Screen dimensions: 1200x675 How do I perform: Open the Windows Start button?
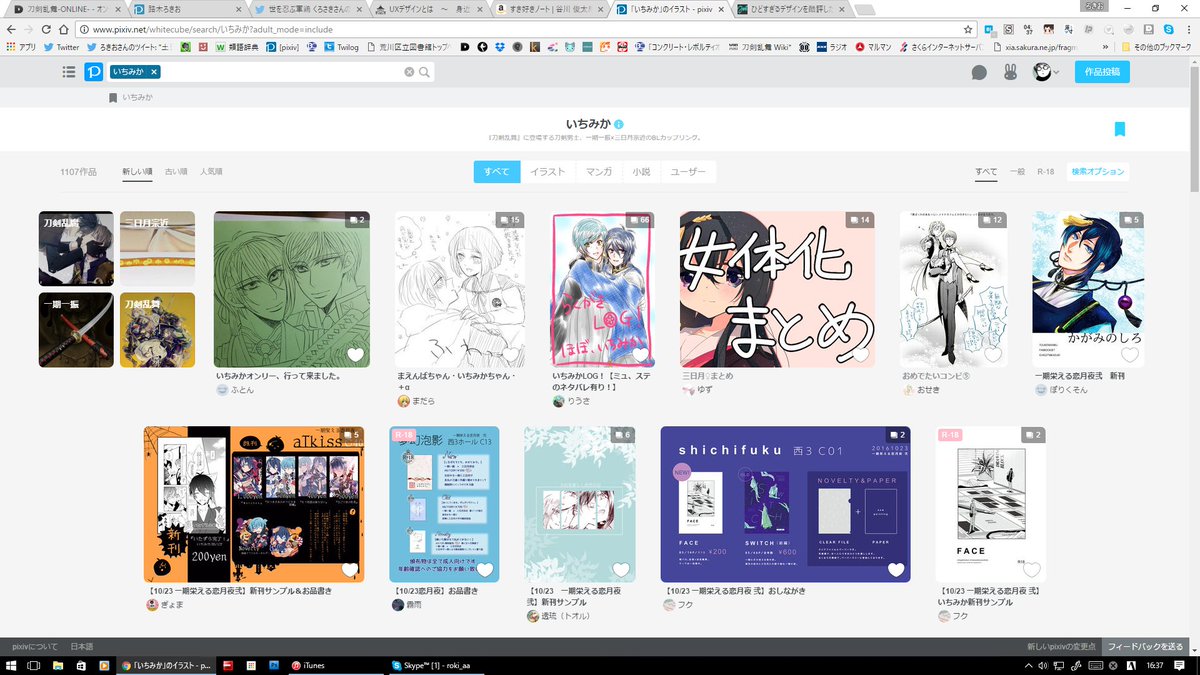click(x=10, y=665)
